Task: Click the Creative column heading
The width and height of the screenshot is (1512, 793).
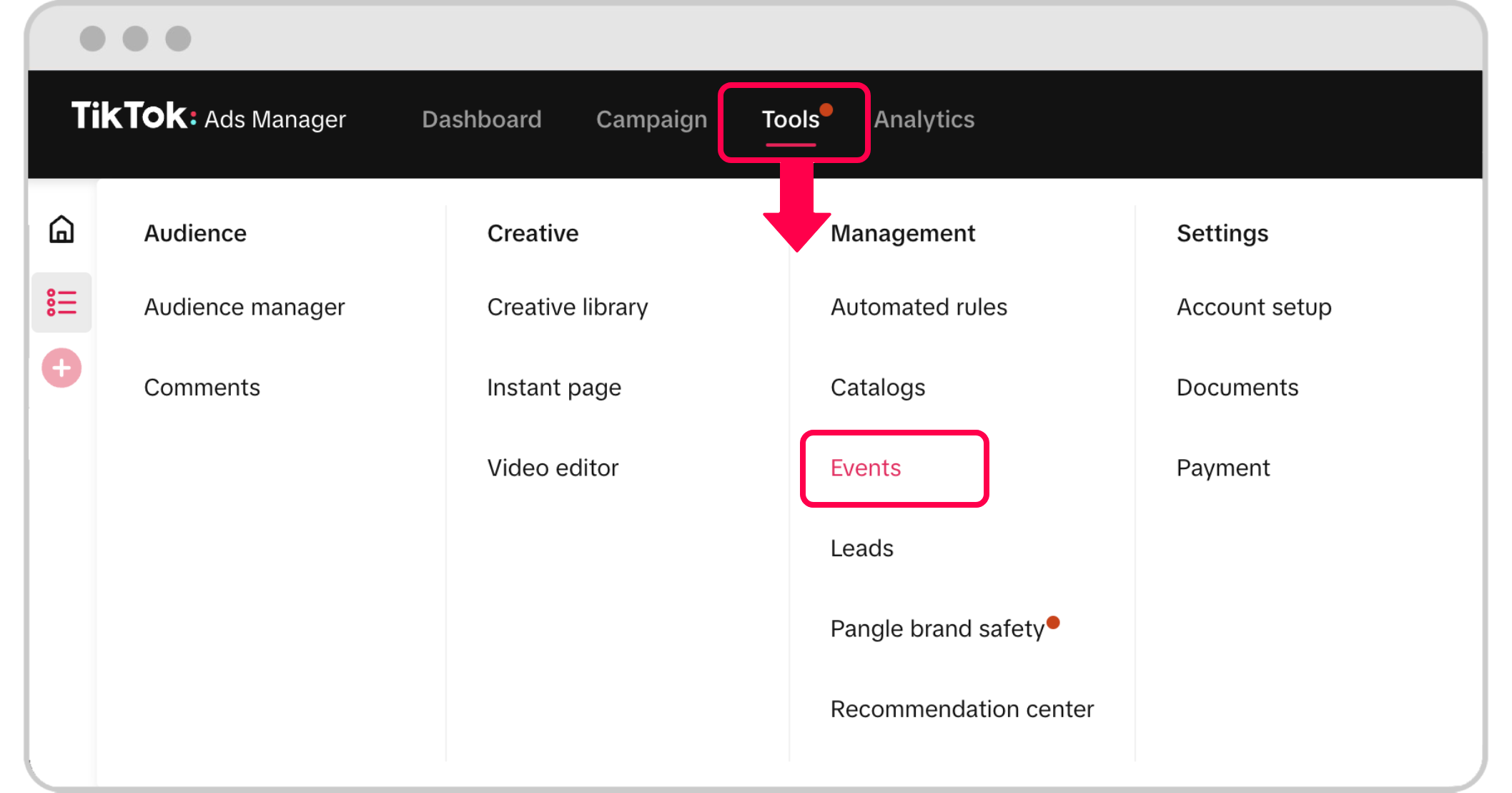Action: tap(533, 233)
